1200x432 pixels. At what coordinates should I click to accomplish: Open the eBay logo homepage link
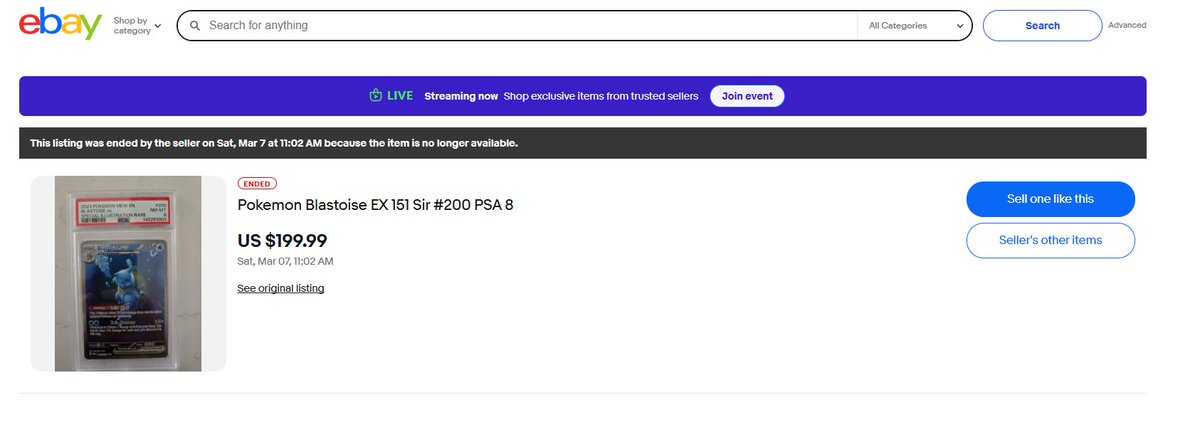click(60, 24)
